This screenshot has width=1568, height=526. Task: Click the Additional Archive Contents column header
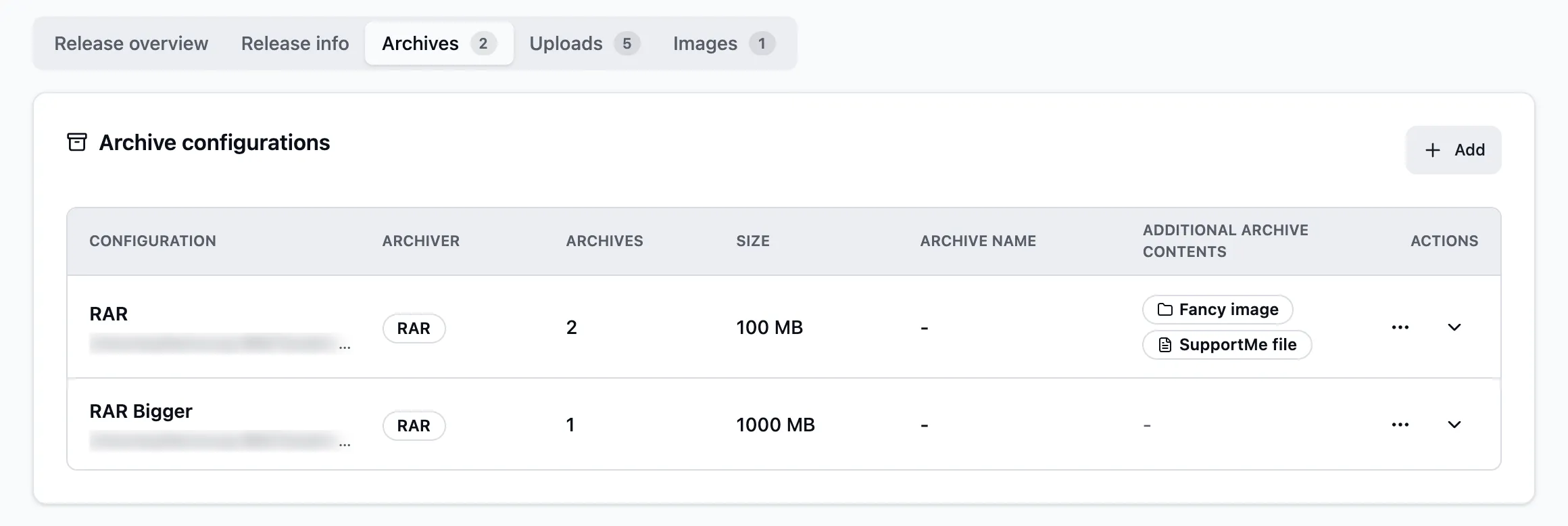pyautogui.click(x=1225, y=241)
